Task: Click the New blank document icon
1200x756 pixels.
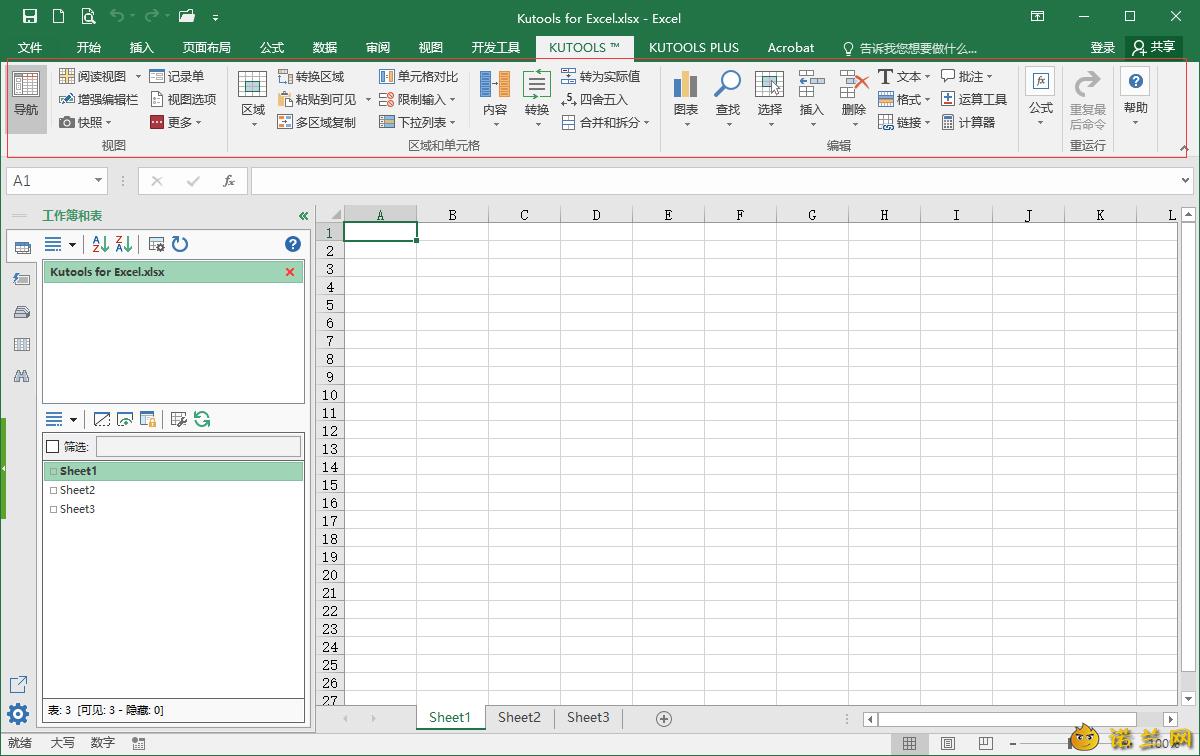Action: tap(59, 16)
